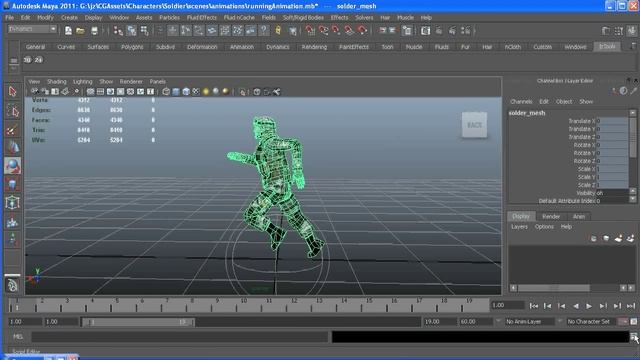
Task: Go to end of playback range
Action: [631, 306]
